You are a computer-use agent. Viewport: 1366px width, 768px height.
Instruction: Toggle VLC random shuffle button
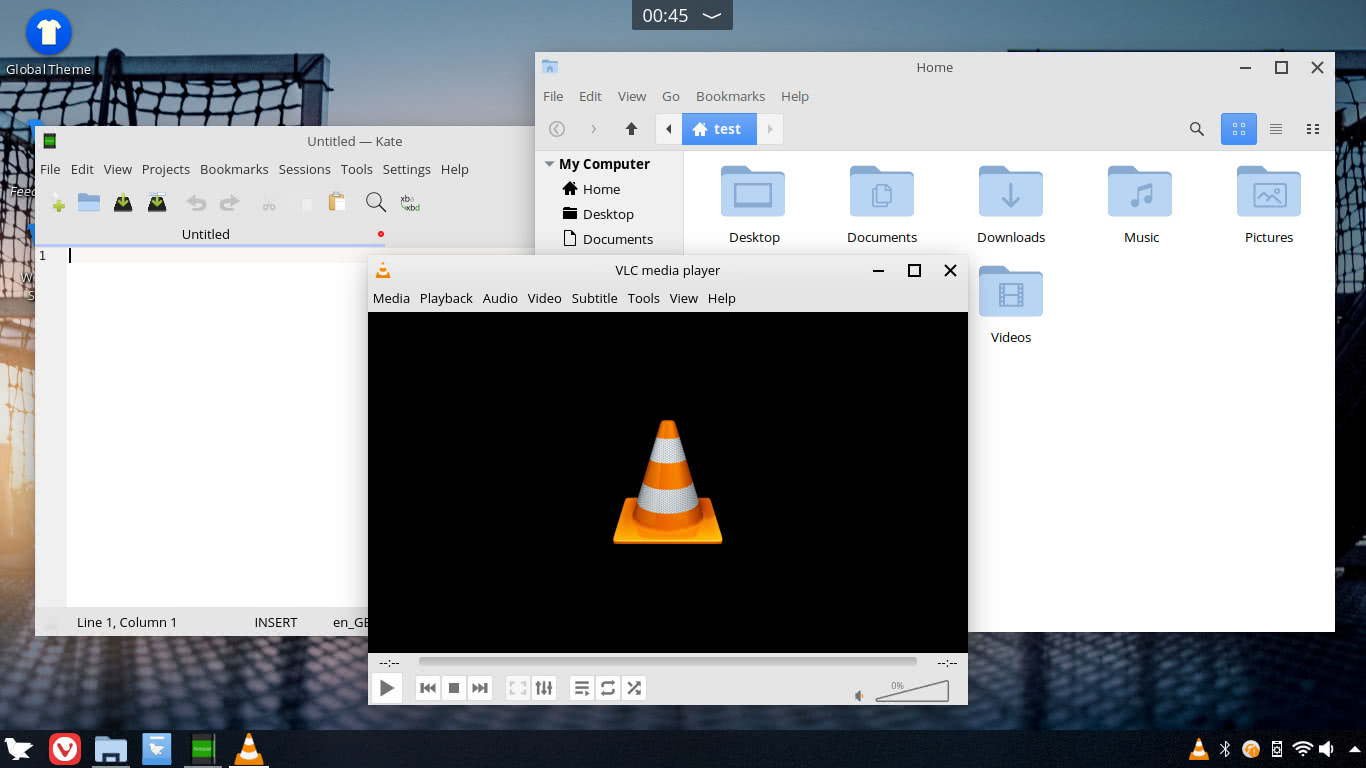click(634, 688)
